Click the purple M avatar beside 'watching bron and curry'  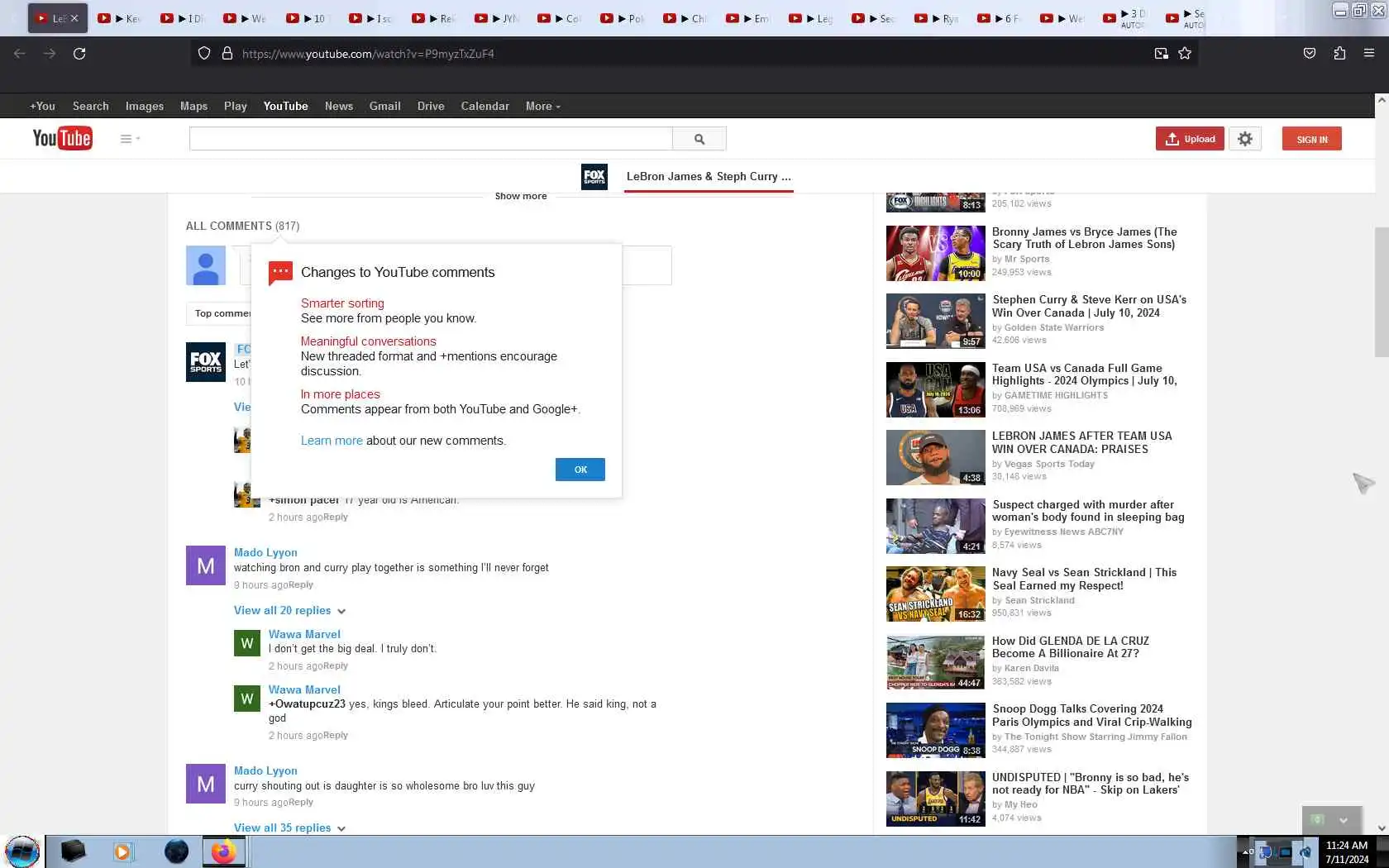[206, 565]
